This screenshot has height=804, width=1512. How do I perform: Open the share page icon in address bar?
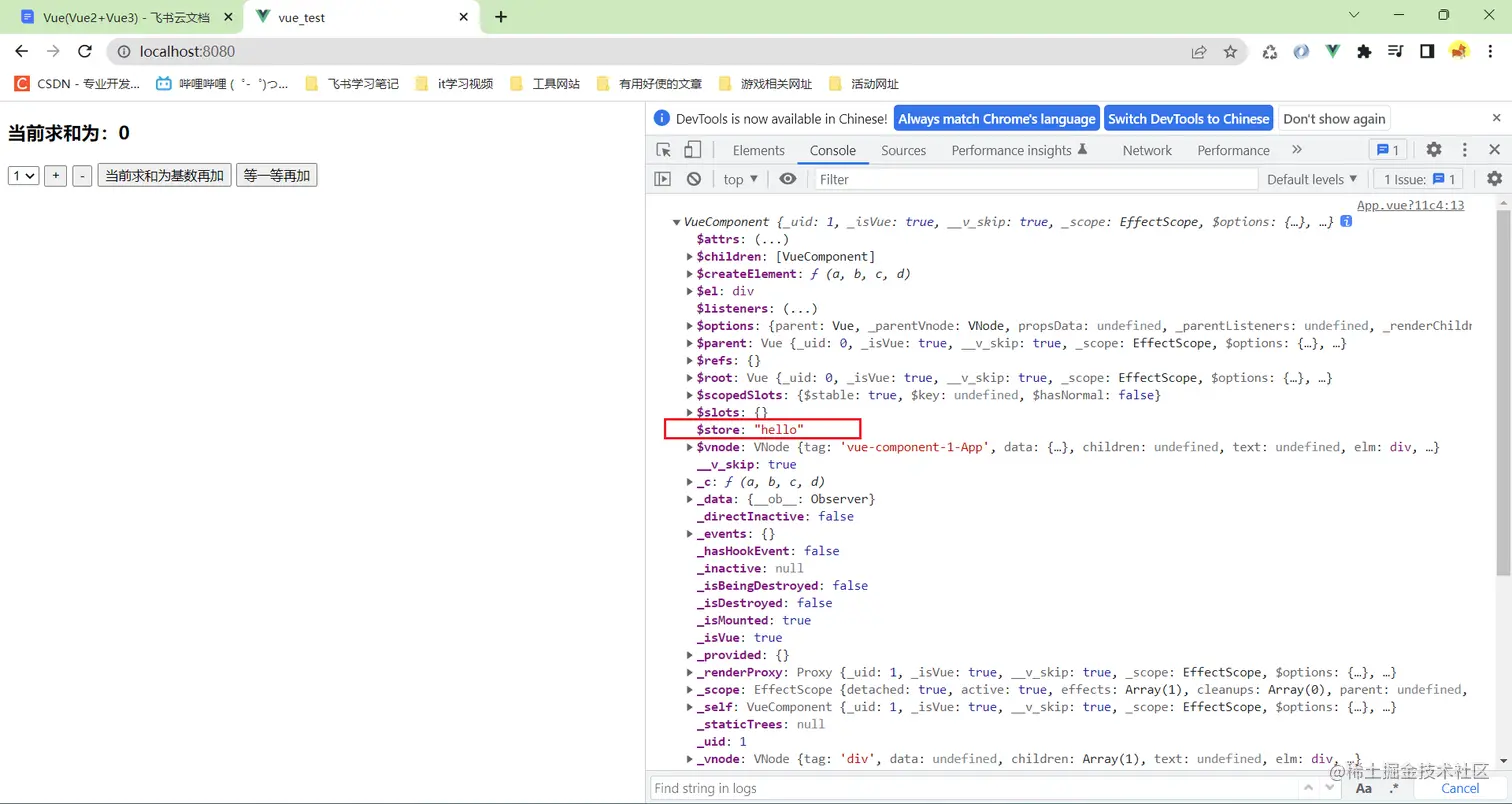1198,52
